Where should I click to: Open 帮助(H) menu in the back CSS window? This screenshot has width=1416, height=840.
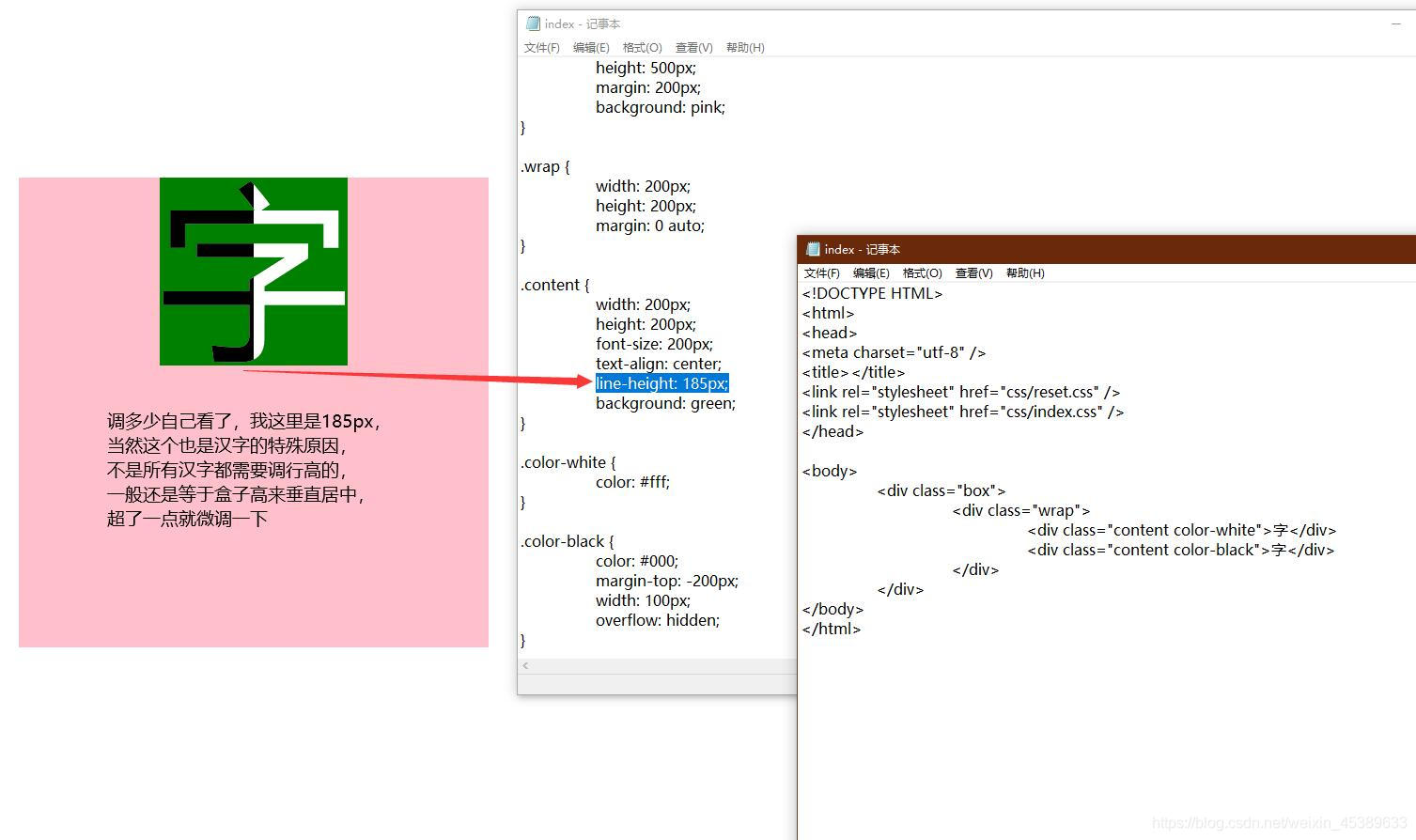point(745,48)
